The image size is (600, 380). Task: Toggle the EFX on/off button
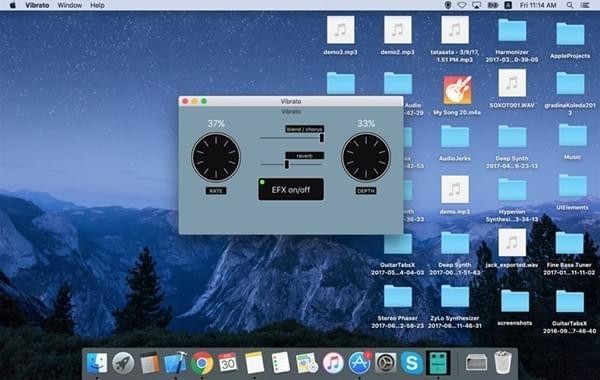pos(291,189)
